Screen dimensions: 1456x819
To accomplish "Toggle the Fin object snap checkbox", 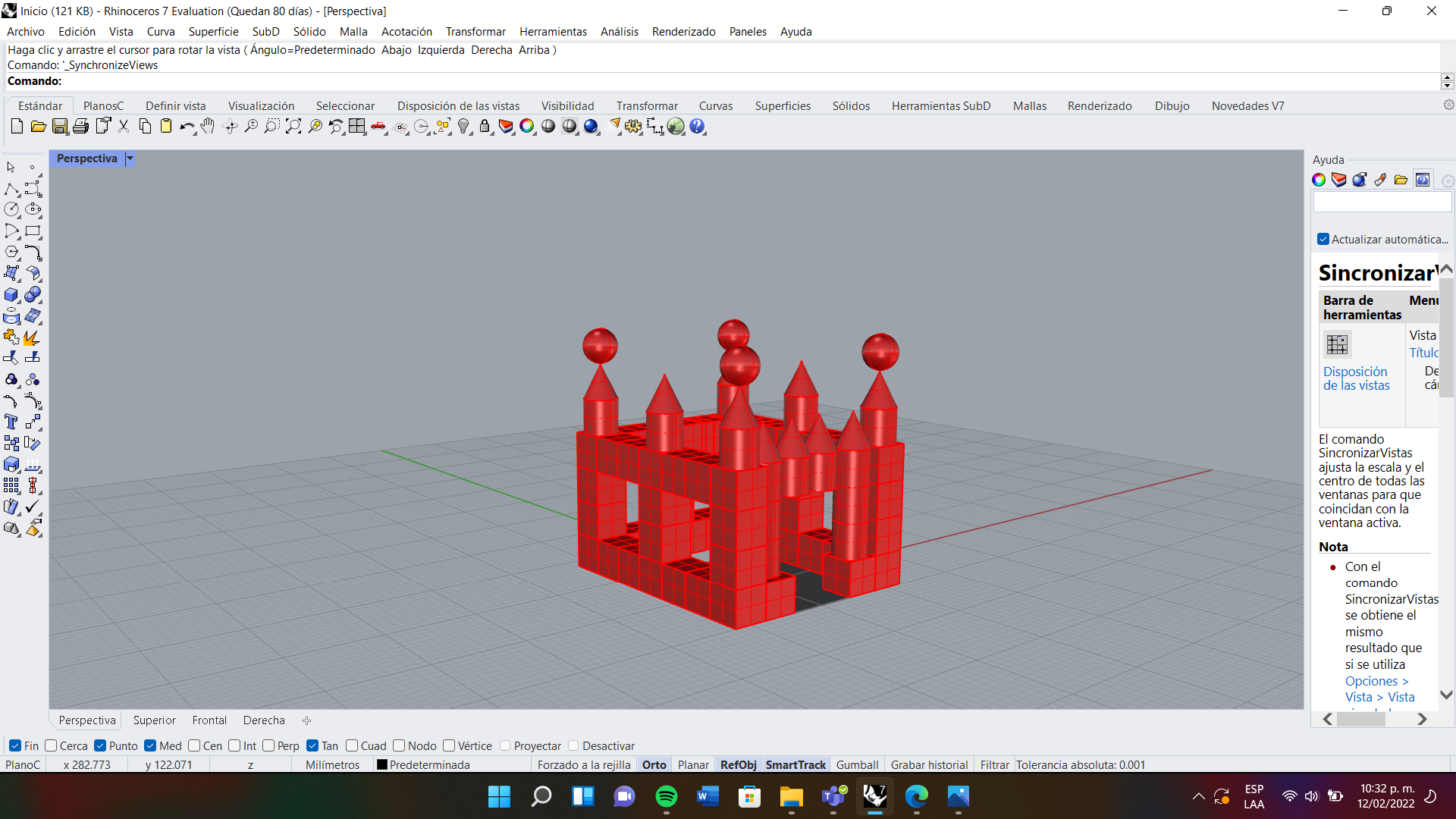I will [15, 745].
